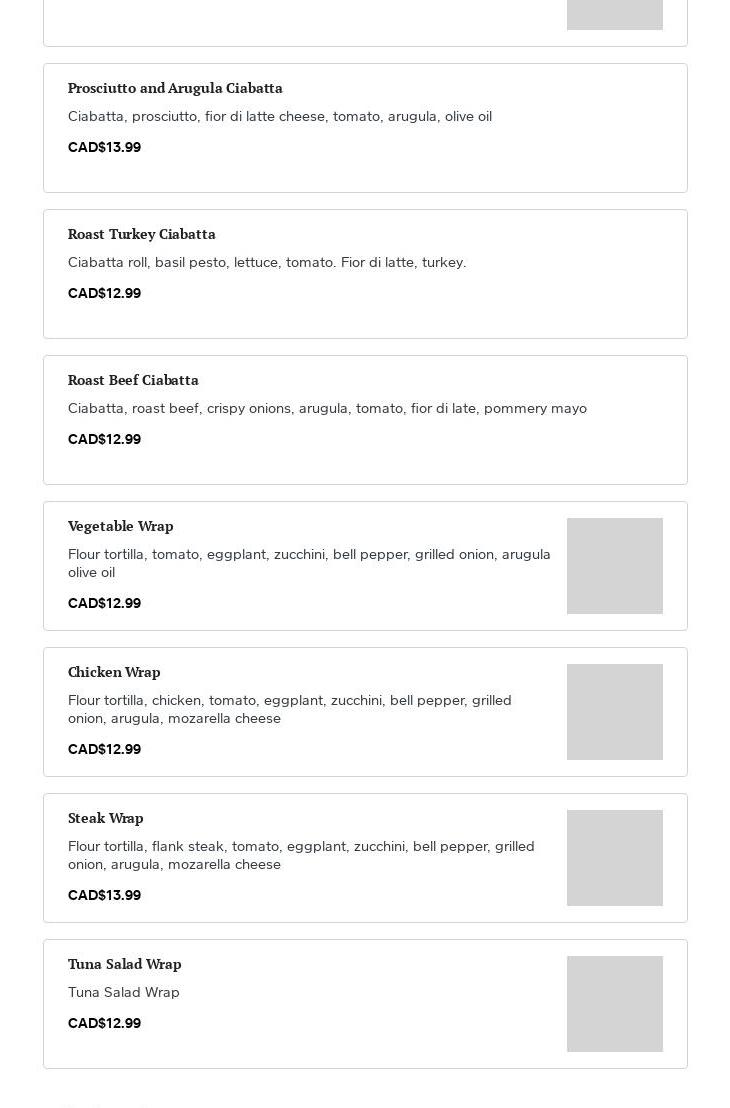Click the Steak Wrap image thumbnail
Screen dimensions: 730x1108
click(614, 858)
